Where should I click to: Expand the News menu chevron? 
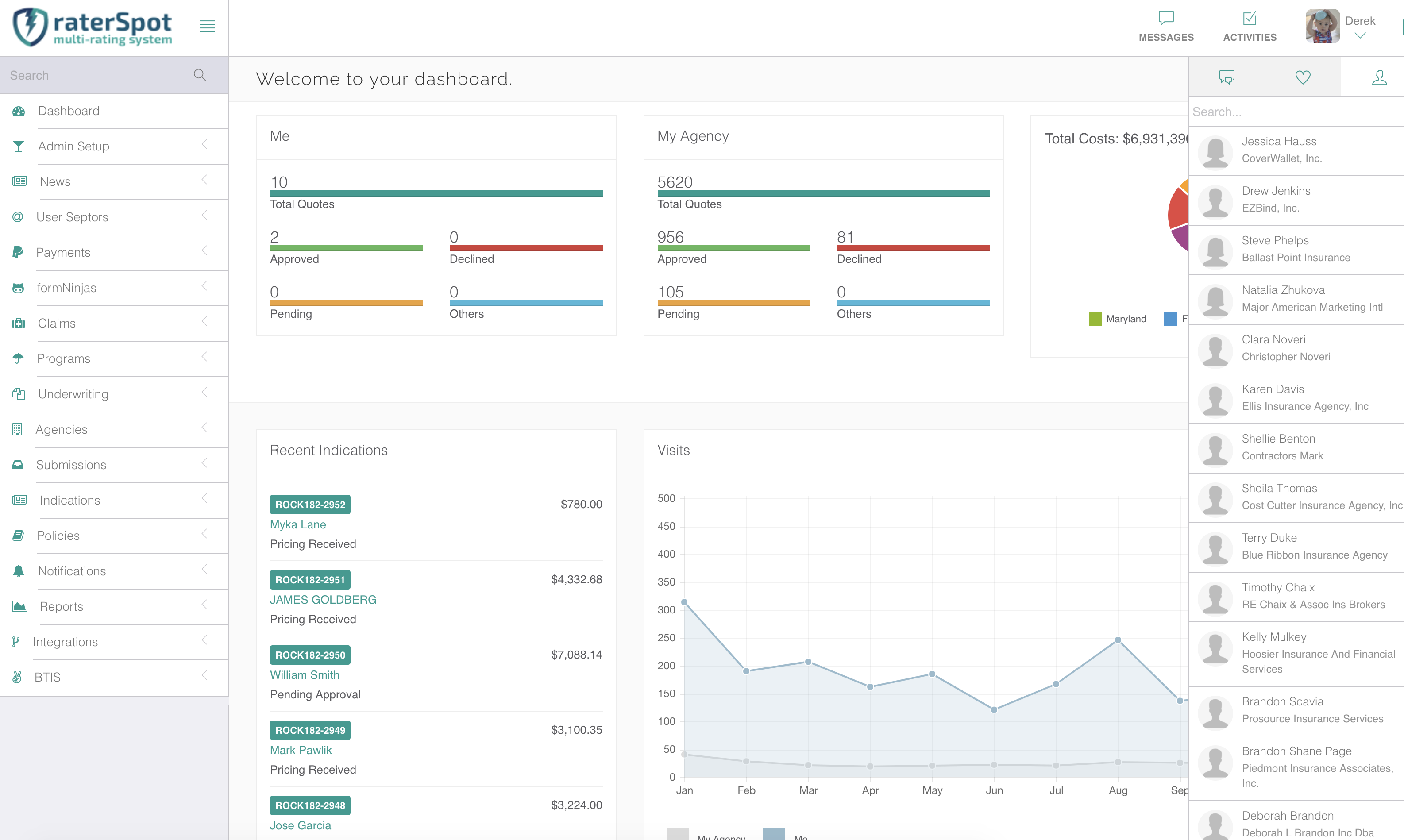point(204,180)
